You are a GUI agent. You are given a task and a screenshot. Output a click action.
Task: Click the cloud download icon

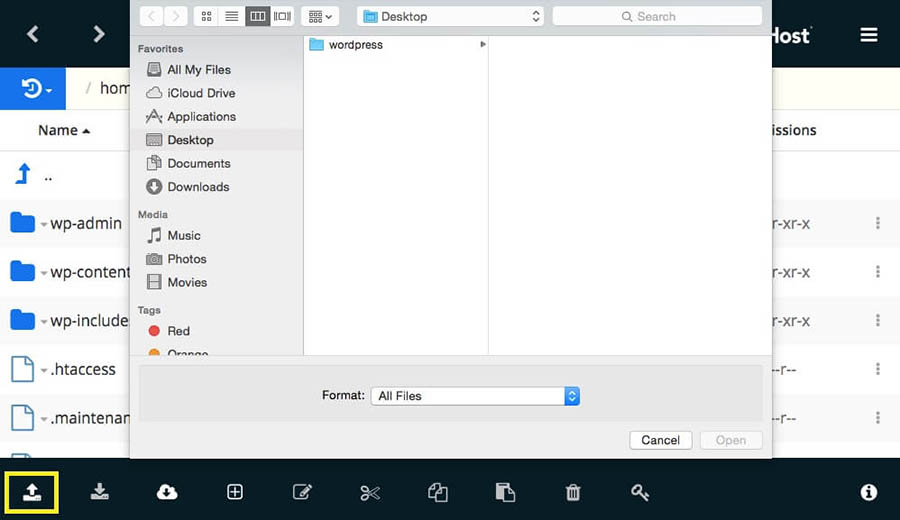point(167,492)
